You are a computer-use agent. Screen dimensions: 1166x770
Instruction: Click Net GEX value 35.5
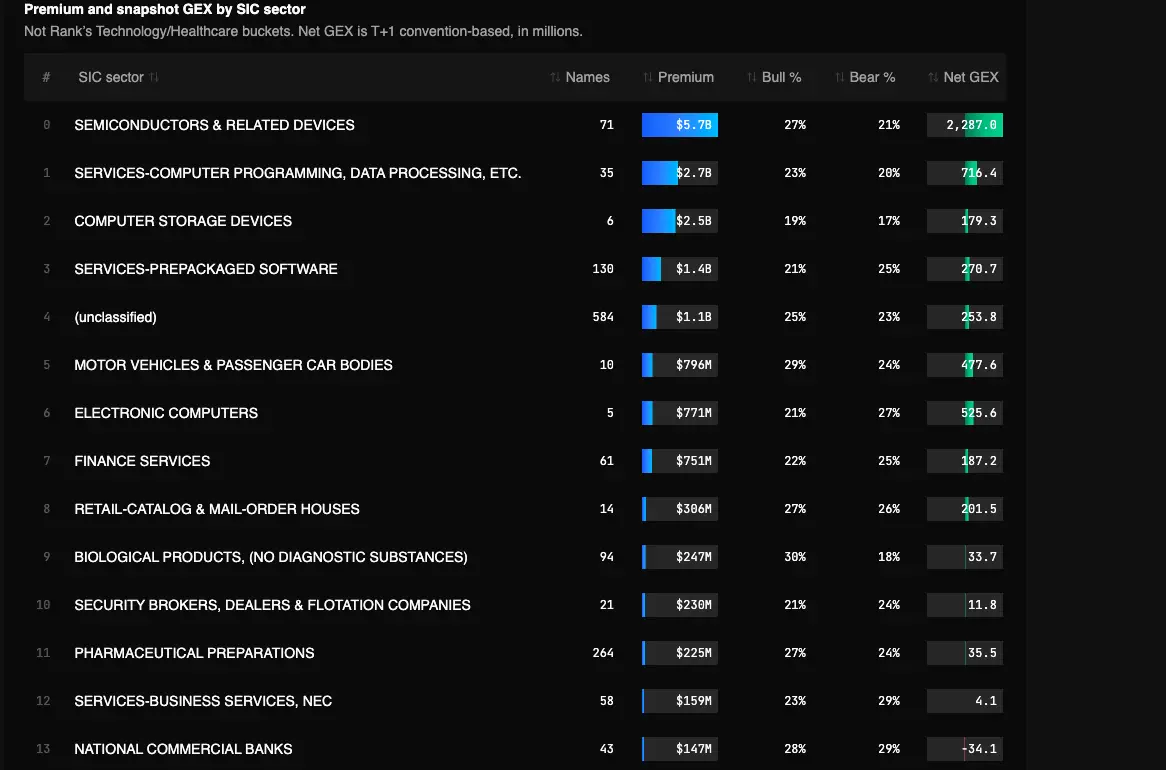[964, 653]
